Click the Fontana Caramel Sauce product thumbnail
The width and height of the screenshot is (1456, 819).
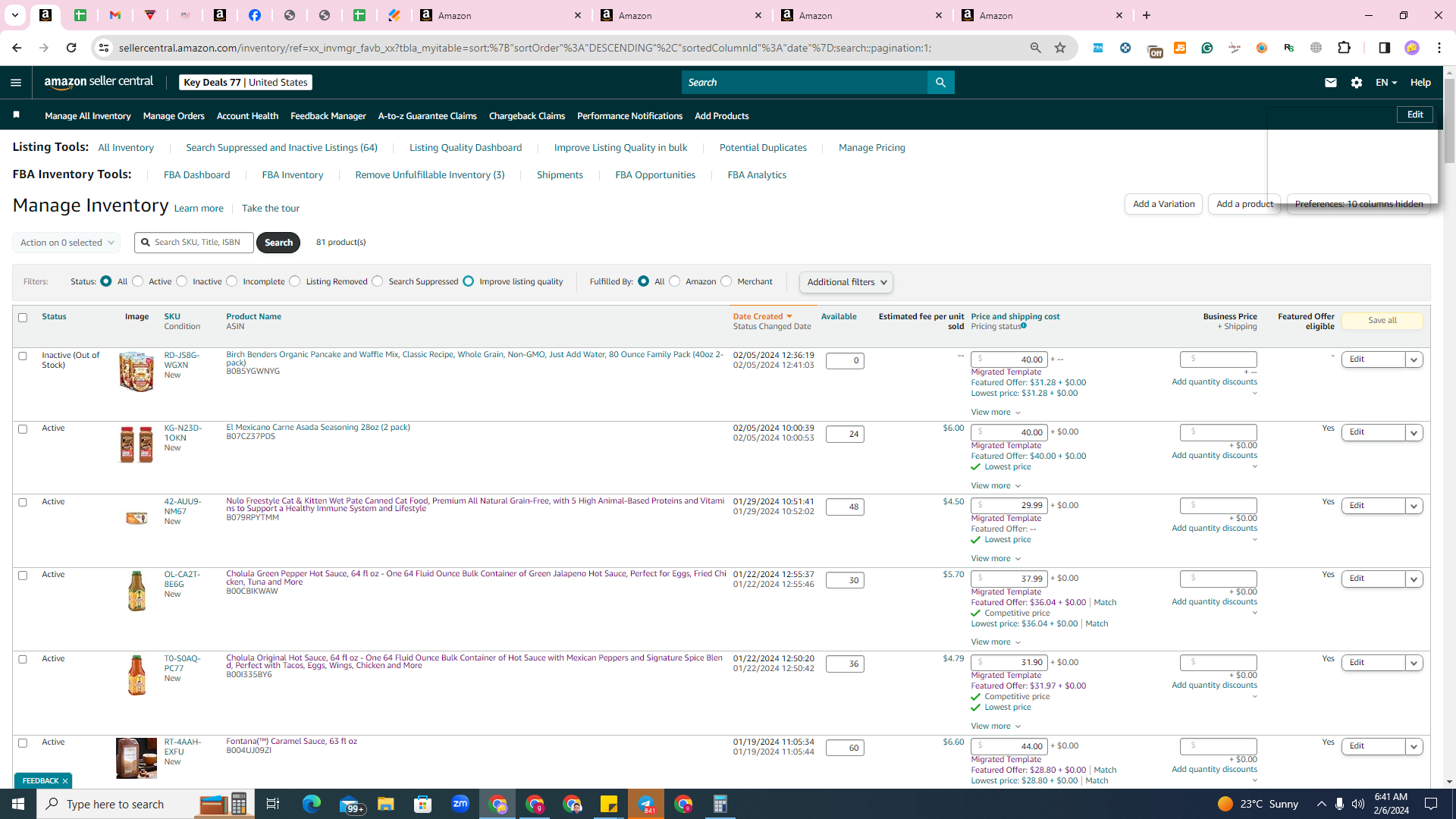pos(136,758)
